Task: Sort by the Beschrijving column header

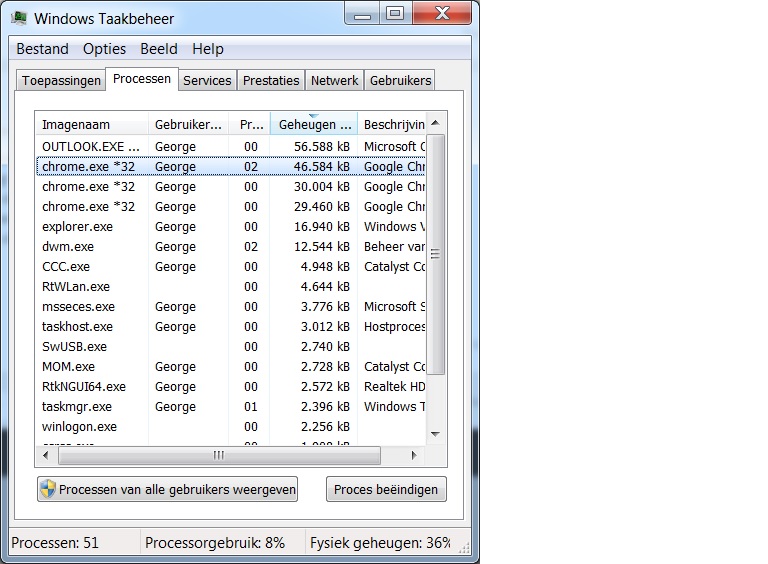Action: (392, 124)
